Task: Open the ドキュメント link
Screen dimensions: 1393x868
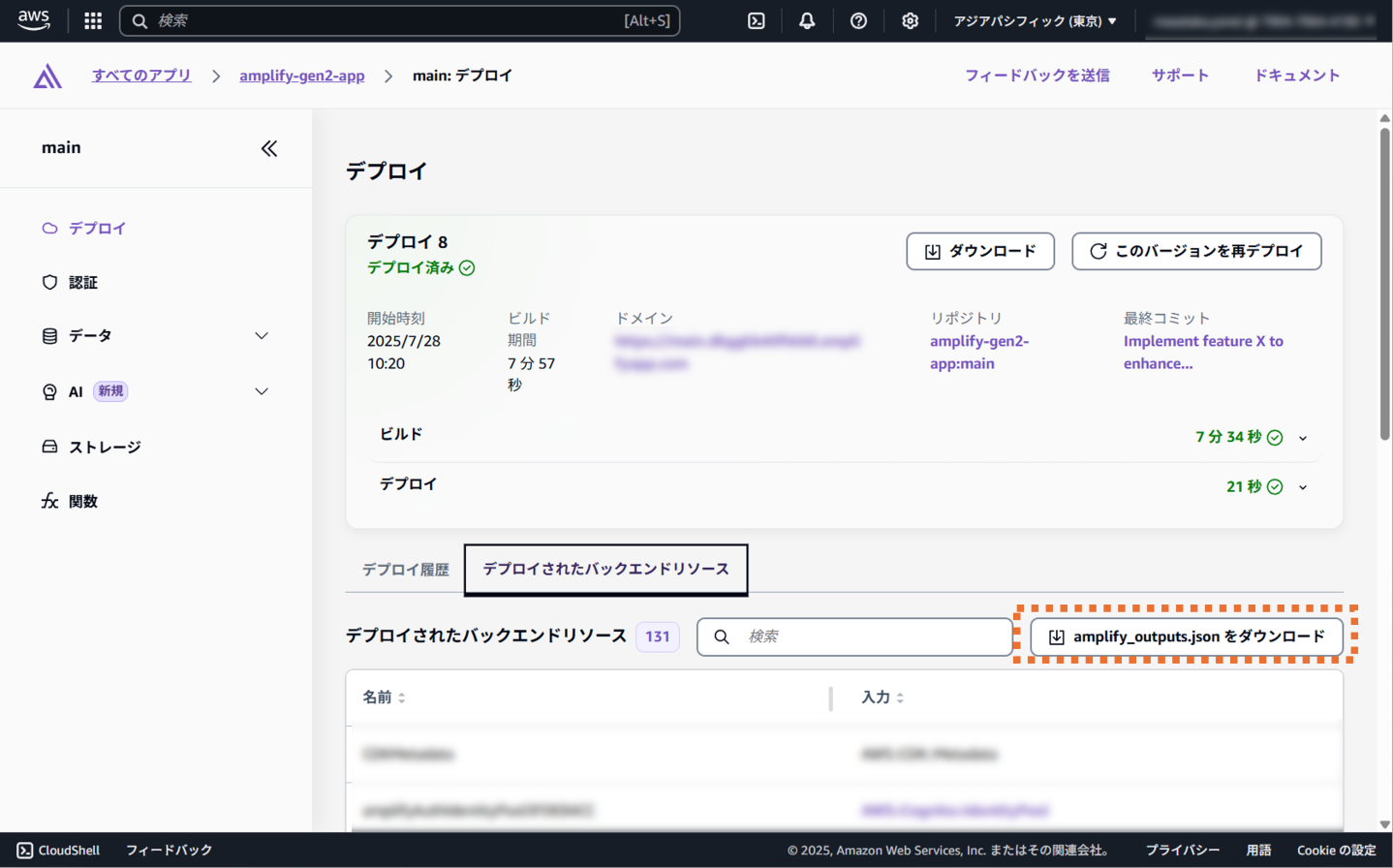Action: [x=1297, y=76]
